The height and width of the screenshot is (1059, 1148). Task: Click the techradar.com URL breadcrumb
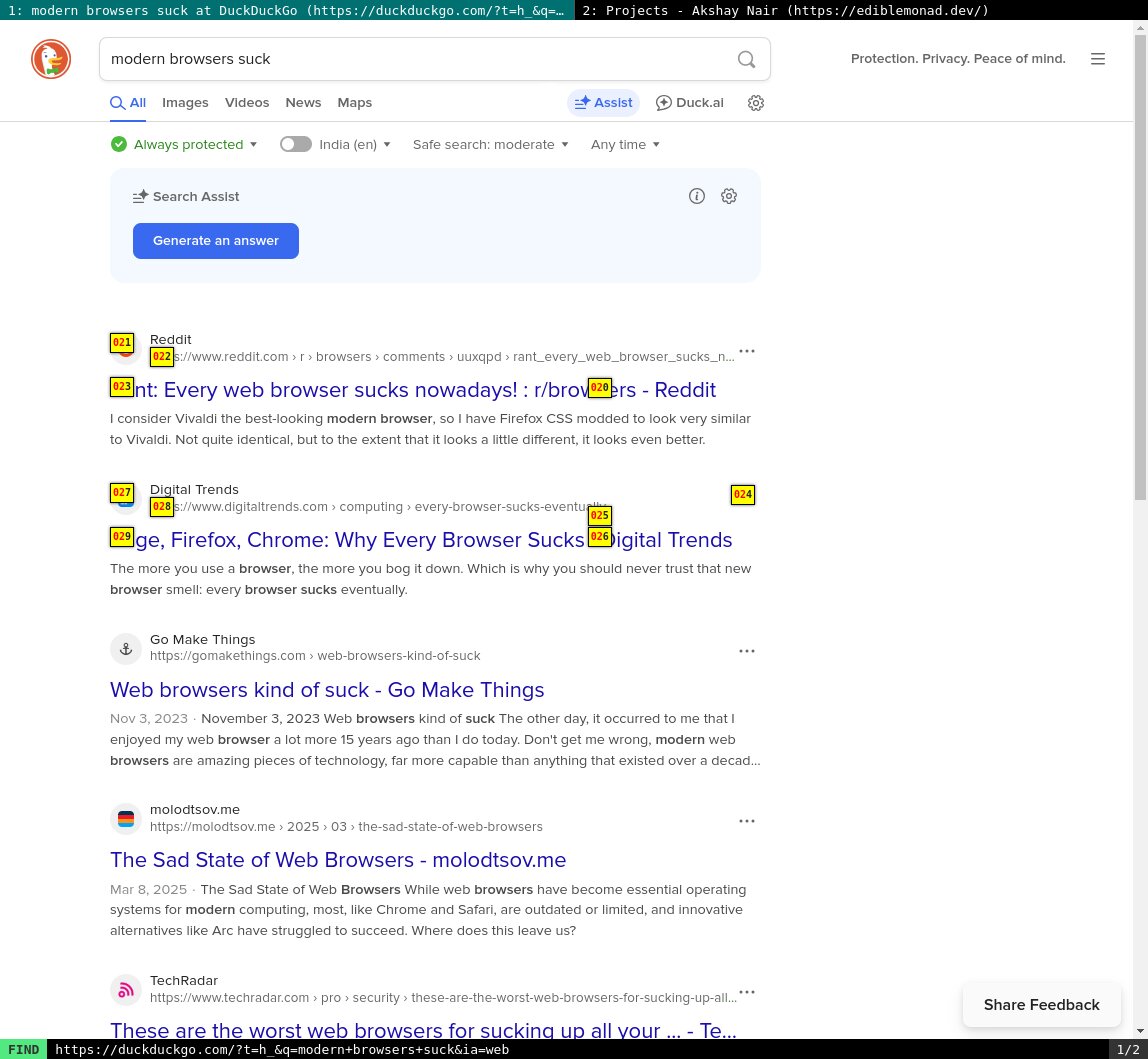[443, 997]
